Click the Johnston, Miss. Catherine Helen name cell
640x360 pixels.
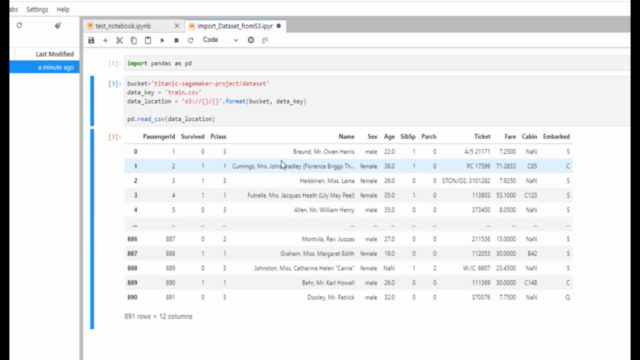click(x=304, y=268)
